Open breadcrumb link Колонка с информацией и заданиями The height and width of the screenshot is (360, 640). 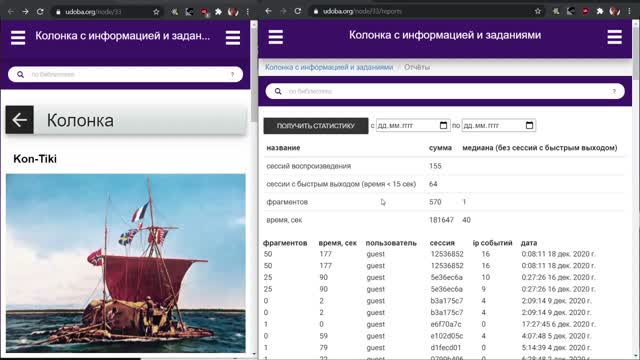pos(329,67)
